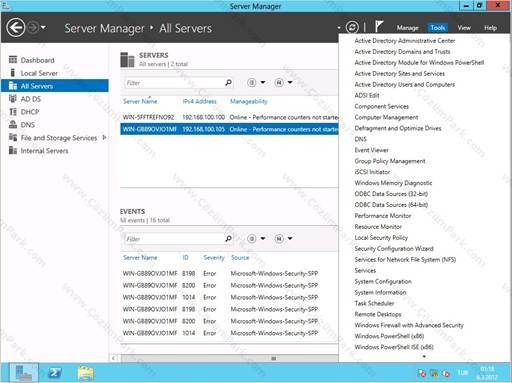Viewport: 512px width, 383px height.
Task: Open the navigation history dropdown arrow
Action: pyautogui.click(x=43, y=27)
